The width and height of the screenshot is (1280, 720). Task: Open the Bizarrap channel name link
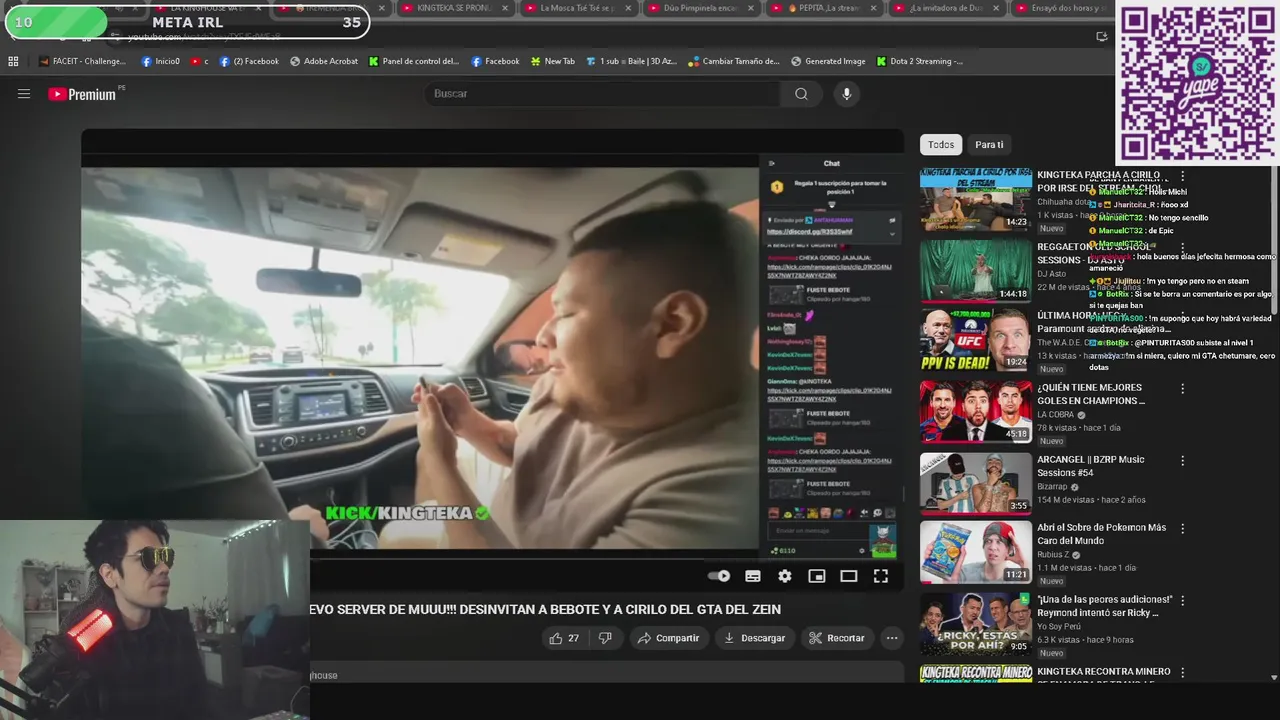(x=1052, y=487)
